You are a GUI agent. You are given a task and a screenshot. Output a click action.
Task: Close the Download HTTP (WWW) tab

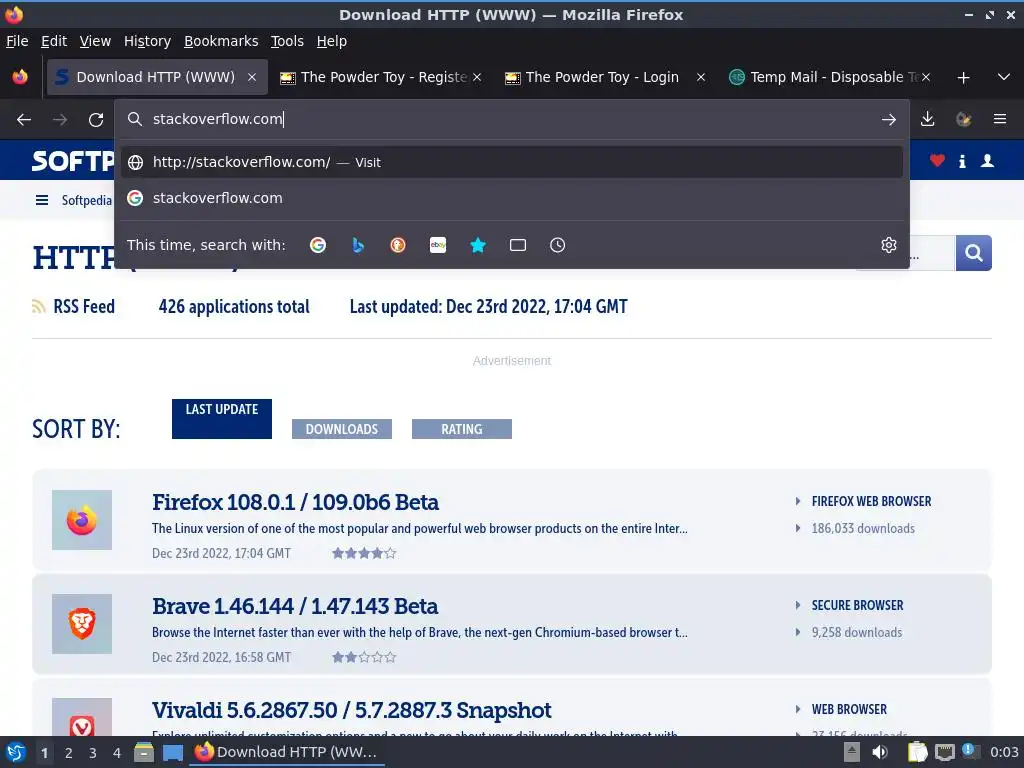(252, 77)
